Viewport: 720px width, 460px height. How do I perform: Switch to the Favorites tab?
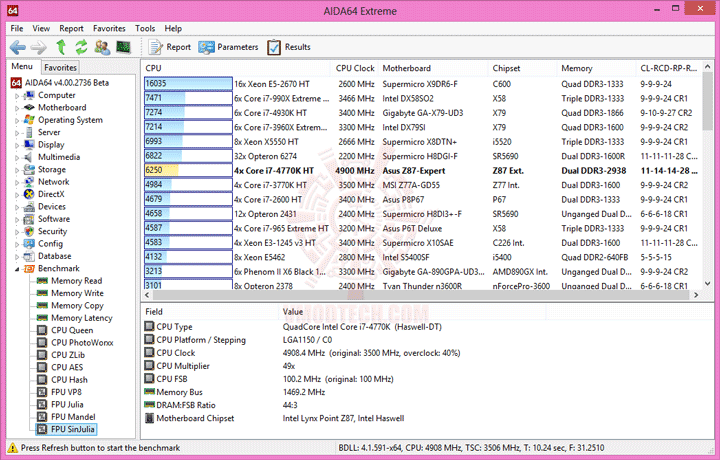point(60,67)
